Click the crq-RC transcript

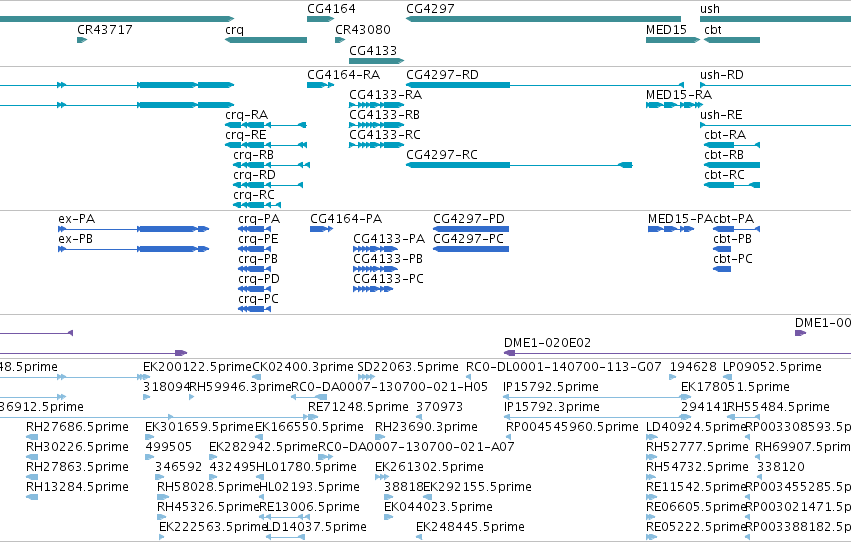pos(257,205)
